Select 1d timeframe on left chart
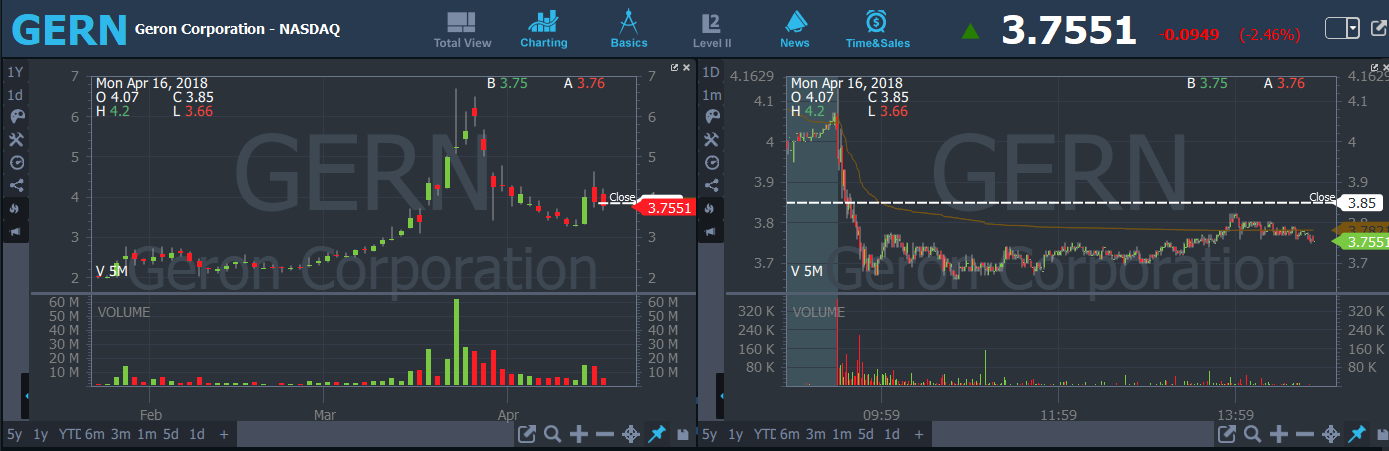Image resolution: width=1389 pixels, height=451 pixels. pos(197,434)
